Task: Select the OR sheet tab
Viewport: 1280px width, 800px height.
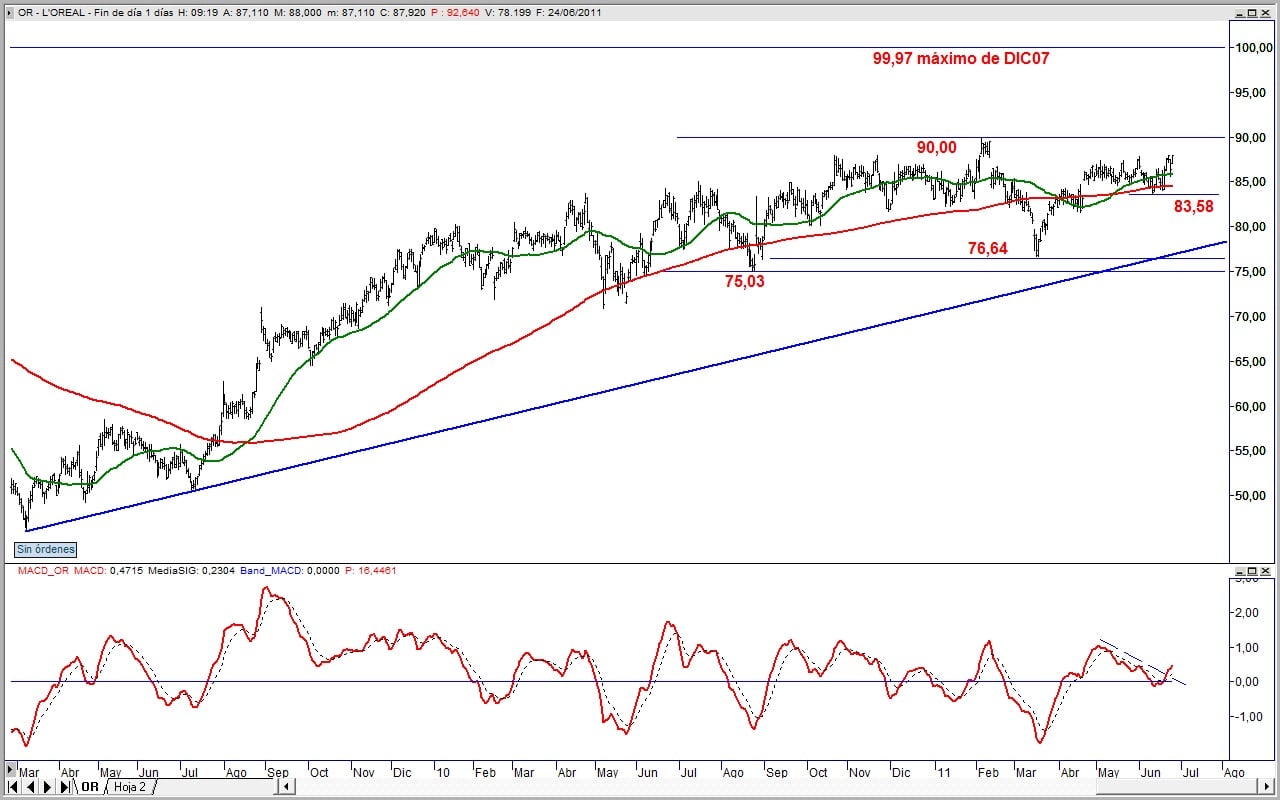Action: pyautogui.click(x=90, y=787)
